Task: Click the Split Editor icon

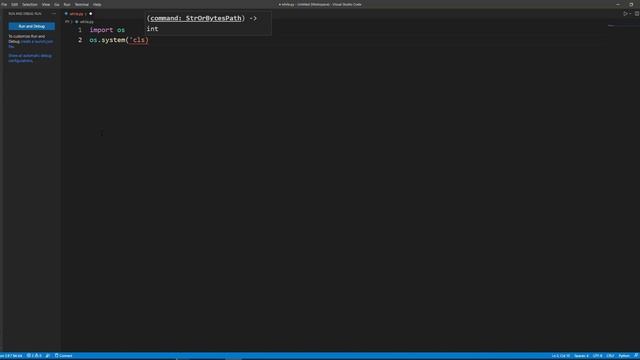Action: tap(637, 13)
